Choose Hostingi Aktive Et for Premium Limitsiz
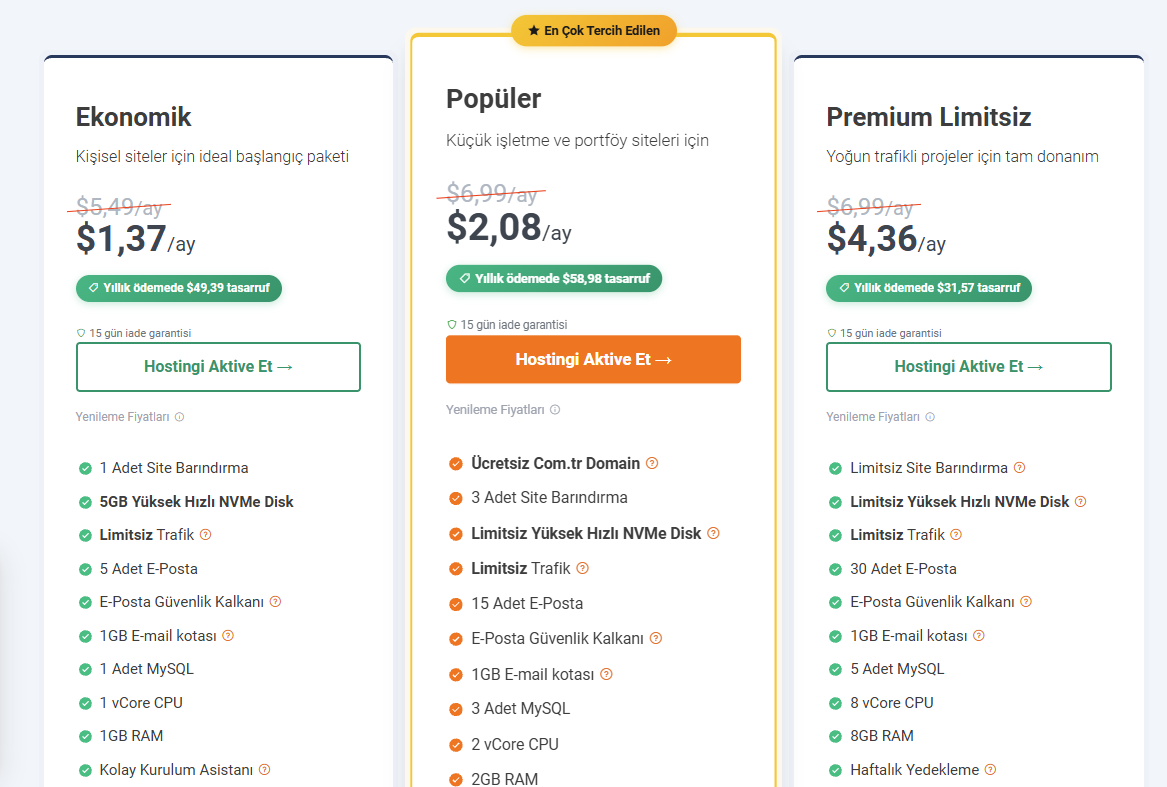Viewport: 1167px width, 787px height. click(968, 367)
